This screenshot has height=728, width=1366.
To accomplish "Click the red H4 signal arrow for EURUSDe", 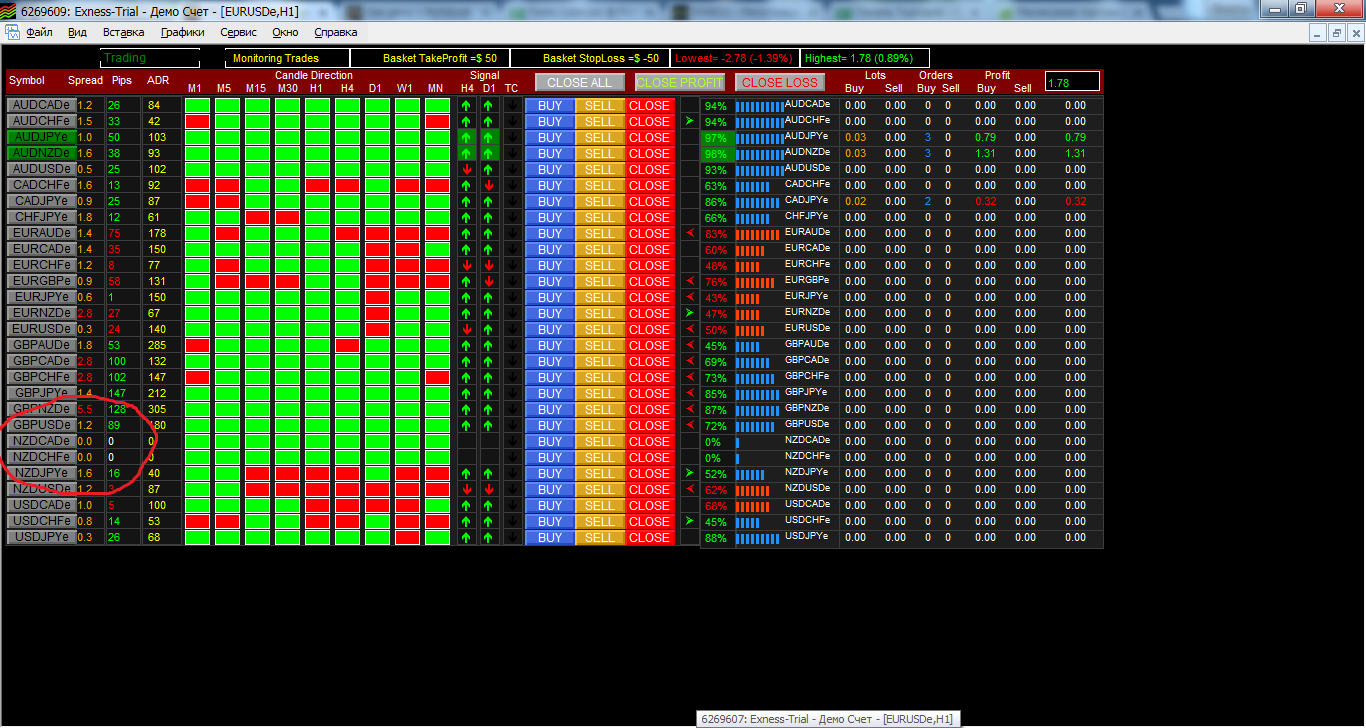I will (467, 329).
